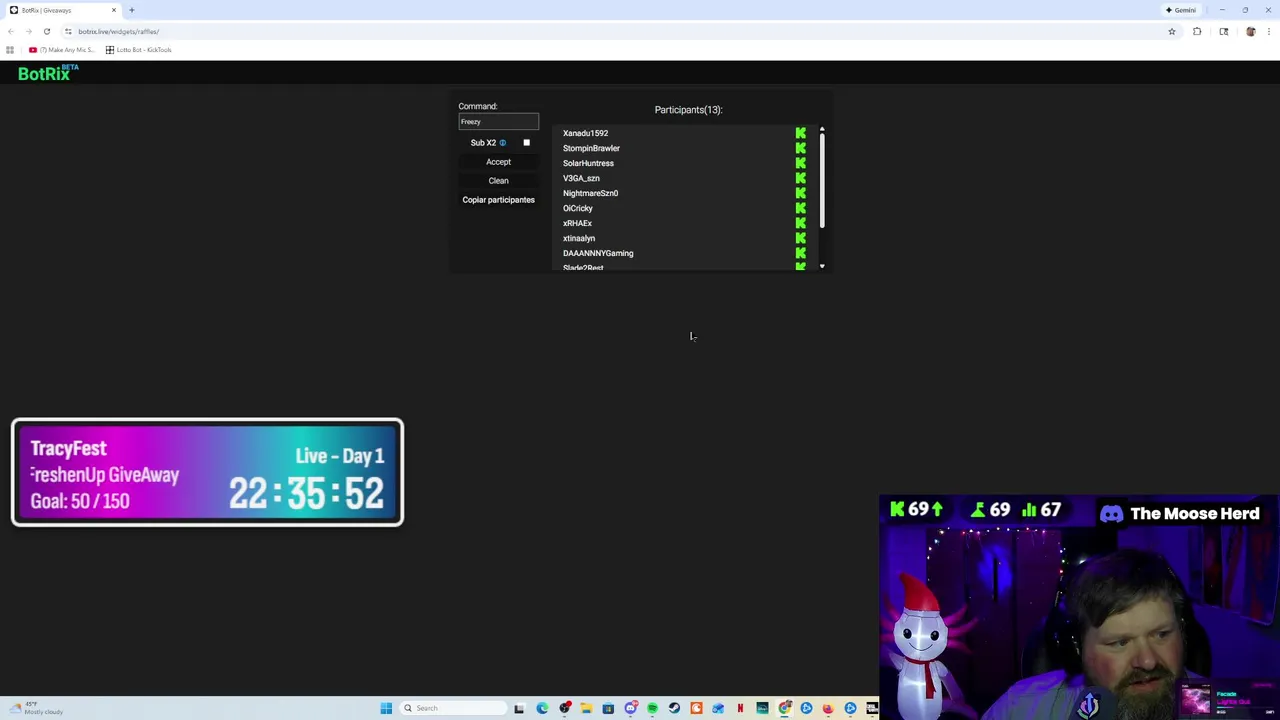This screenshot has width=1280, height=720.
Task: Select the BotRix | Giveaways tab
Action: coord(62,10)
